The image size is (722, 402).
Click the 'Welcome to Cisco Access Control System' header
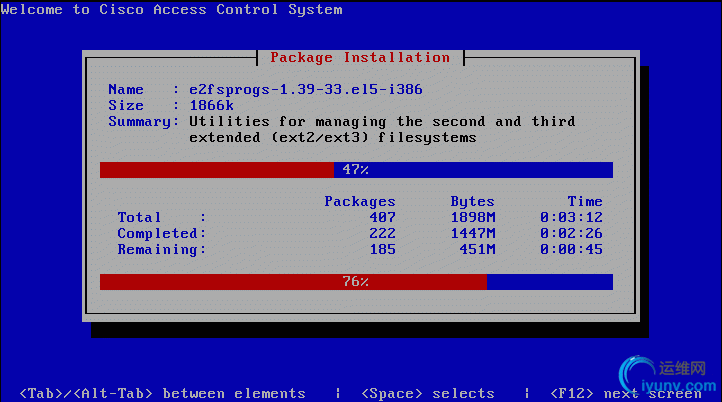coord(171,9)
